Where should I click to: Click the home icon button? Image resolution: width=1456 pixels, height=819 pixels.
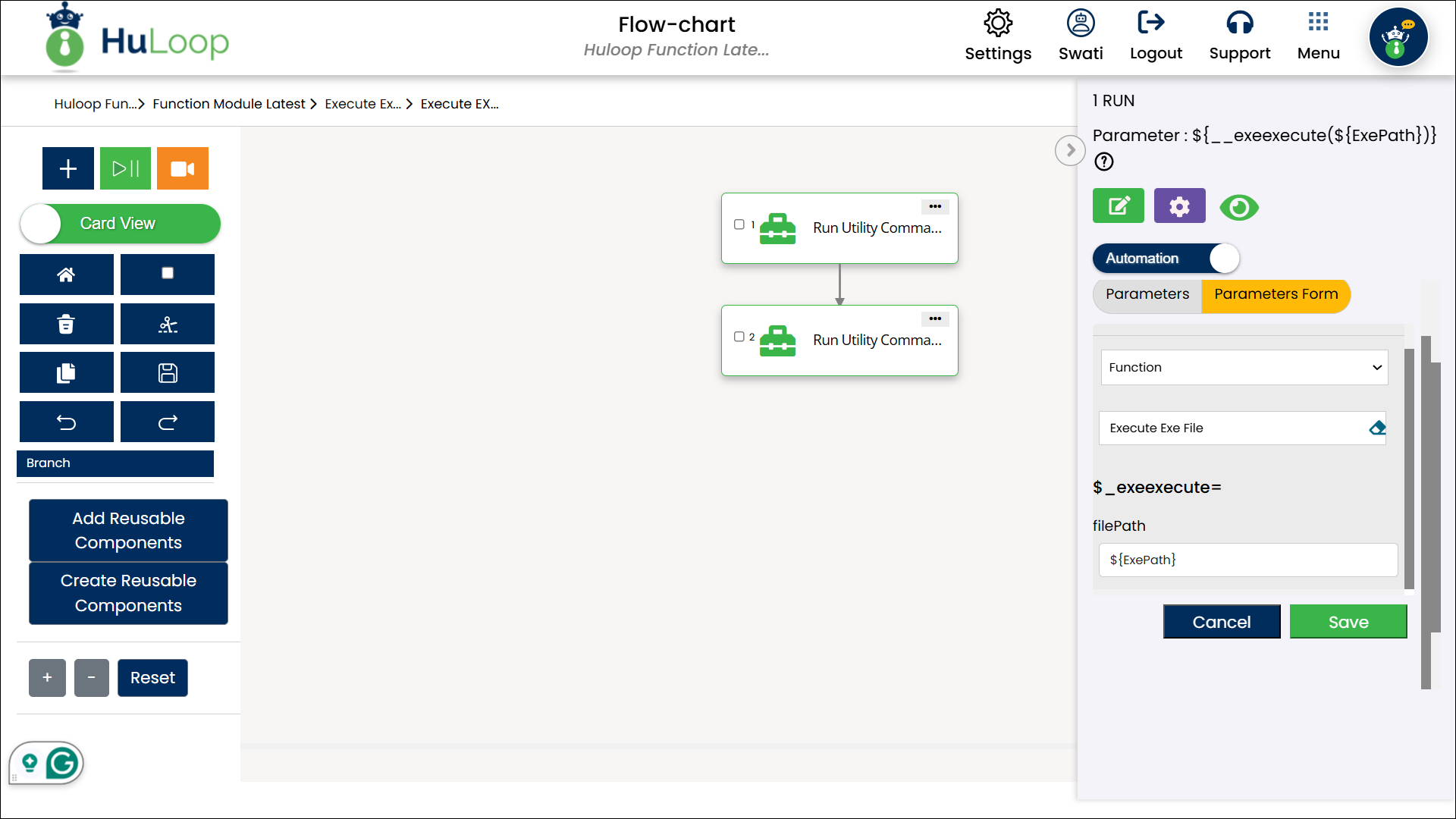pos(67,275)
